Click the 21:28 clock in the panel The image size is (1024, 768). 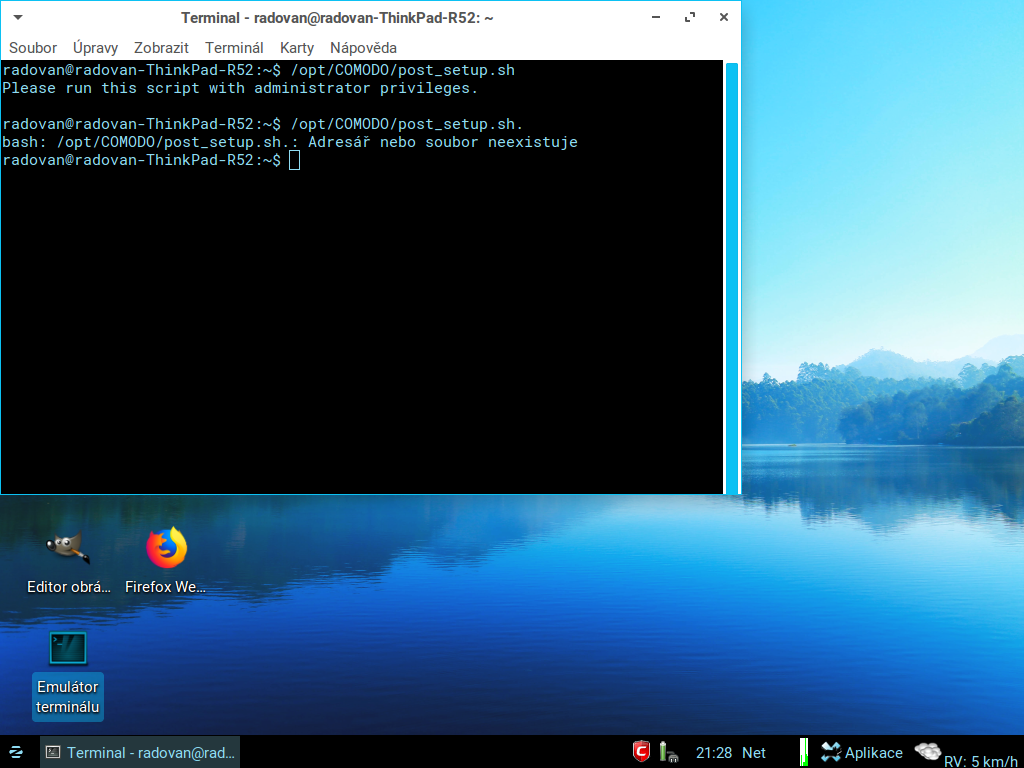point(714,752)
